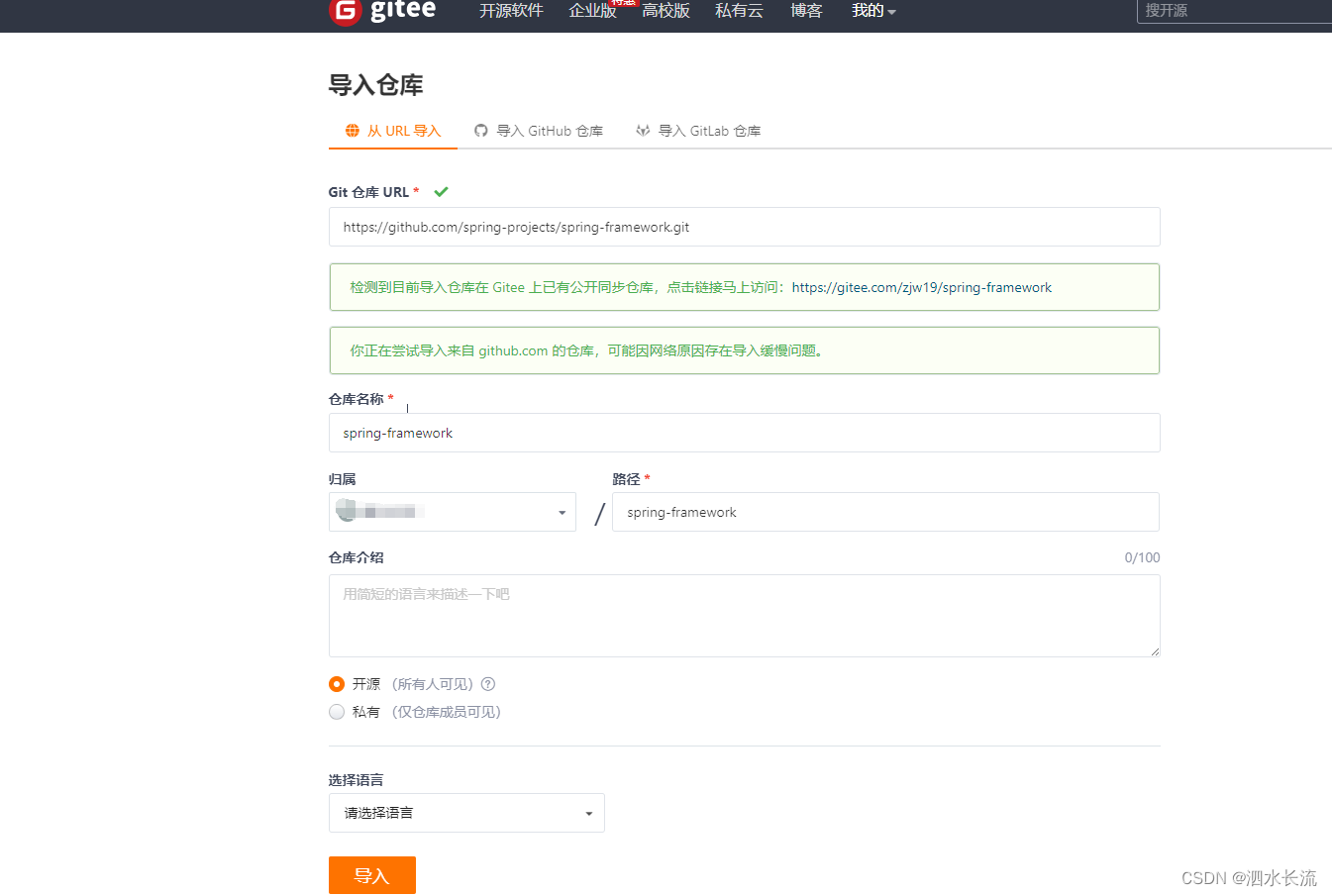
Task: Click the 仓库名称 label
Action: (356, 399)
